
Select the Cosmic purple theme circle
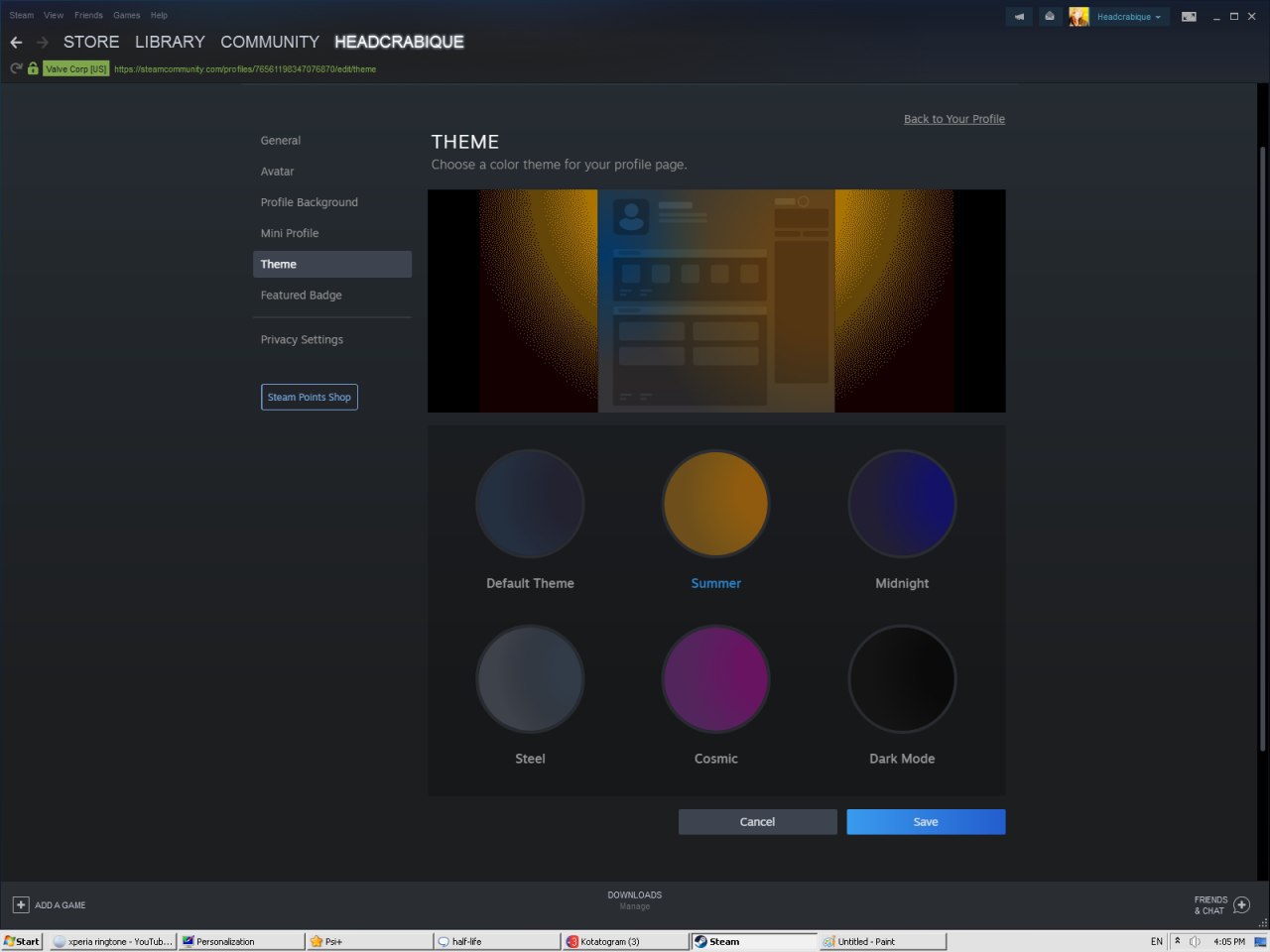click(715, 679)
